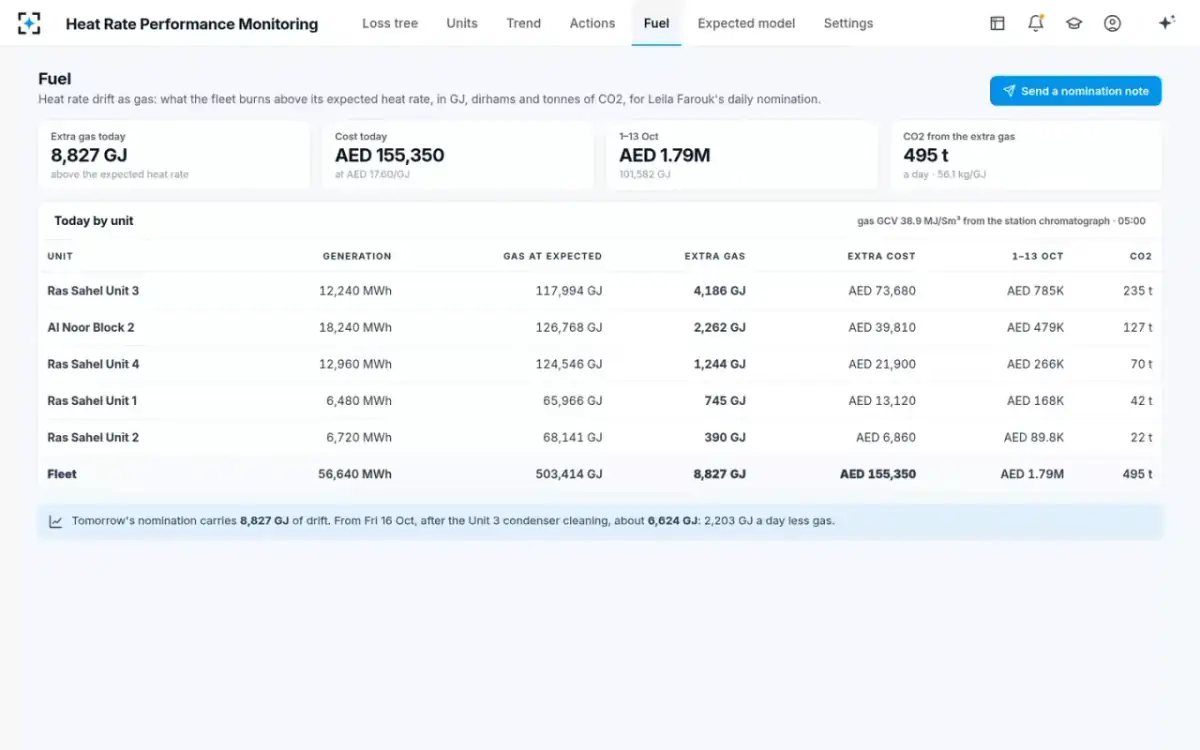Select the Fuel tab
Image resolution: width=1200 pixels, height=750 pixels.
pyautogui.click(x=656, y=23)
